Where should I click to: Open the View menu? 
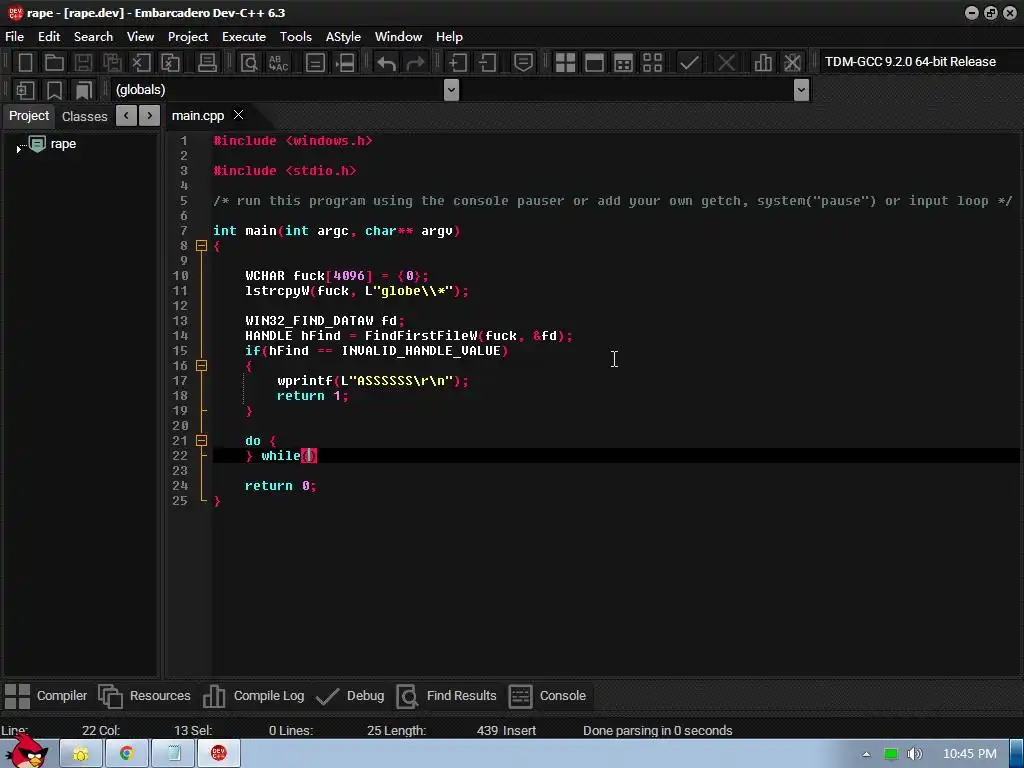[x=140, y=37]
